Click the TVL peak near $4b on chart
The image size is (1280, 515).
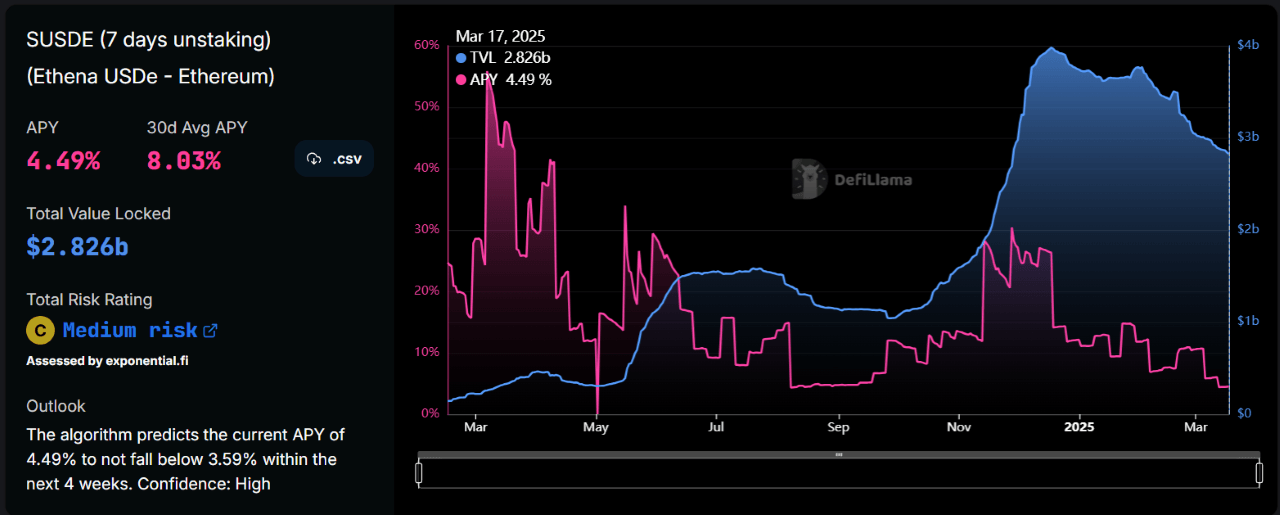(x=1050, y=49)
